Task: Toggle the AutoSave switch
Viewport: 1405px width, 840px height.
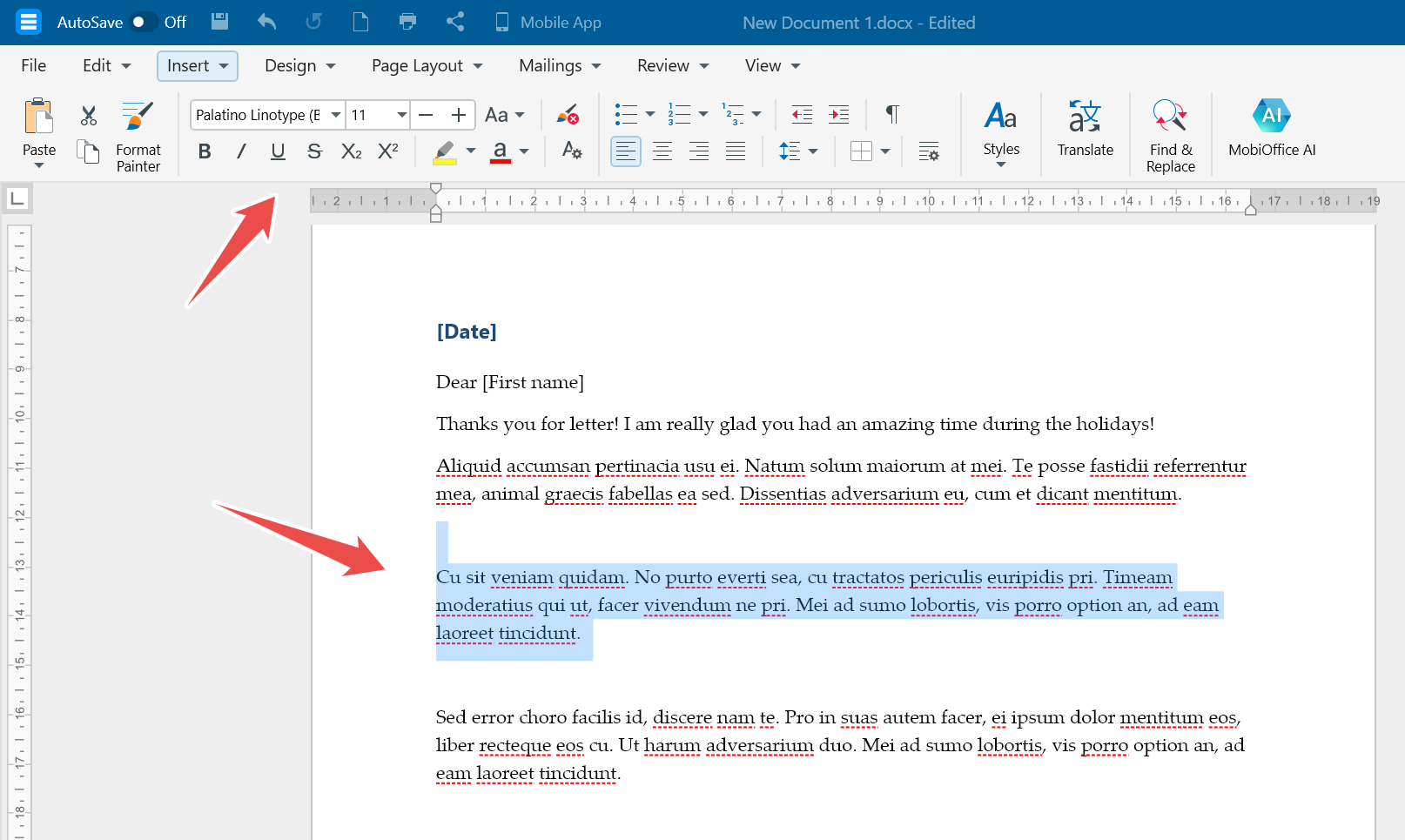Action: 142,22
